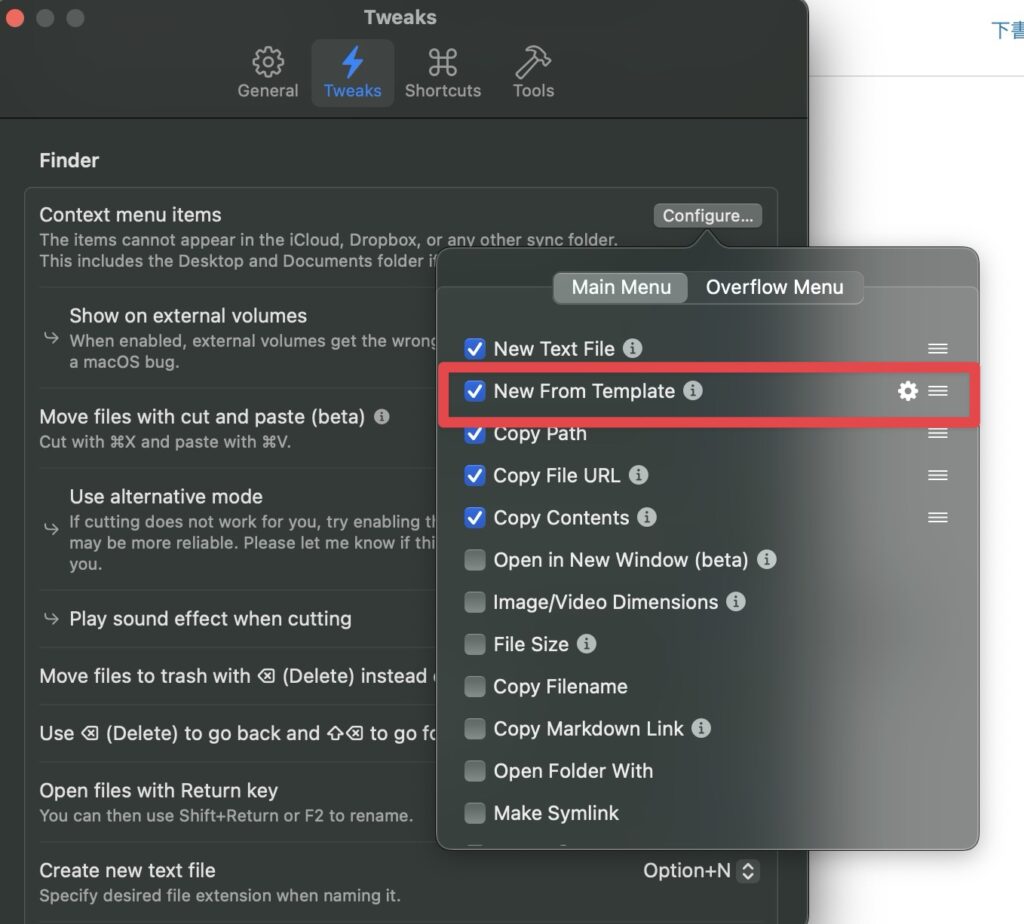Click reorder handle for Copy Contents
This screenshot has width=1024, height=924.
pyautogui.click(x=938, y=518)
